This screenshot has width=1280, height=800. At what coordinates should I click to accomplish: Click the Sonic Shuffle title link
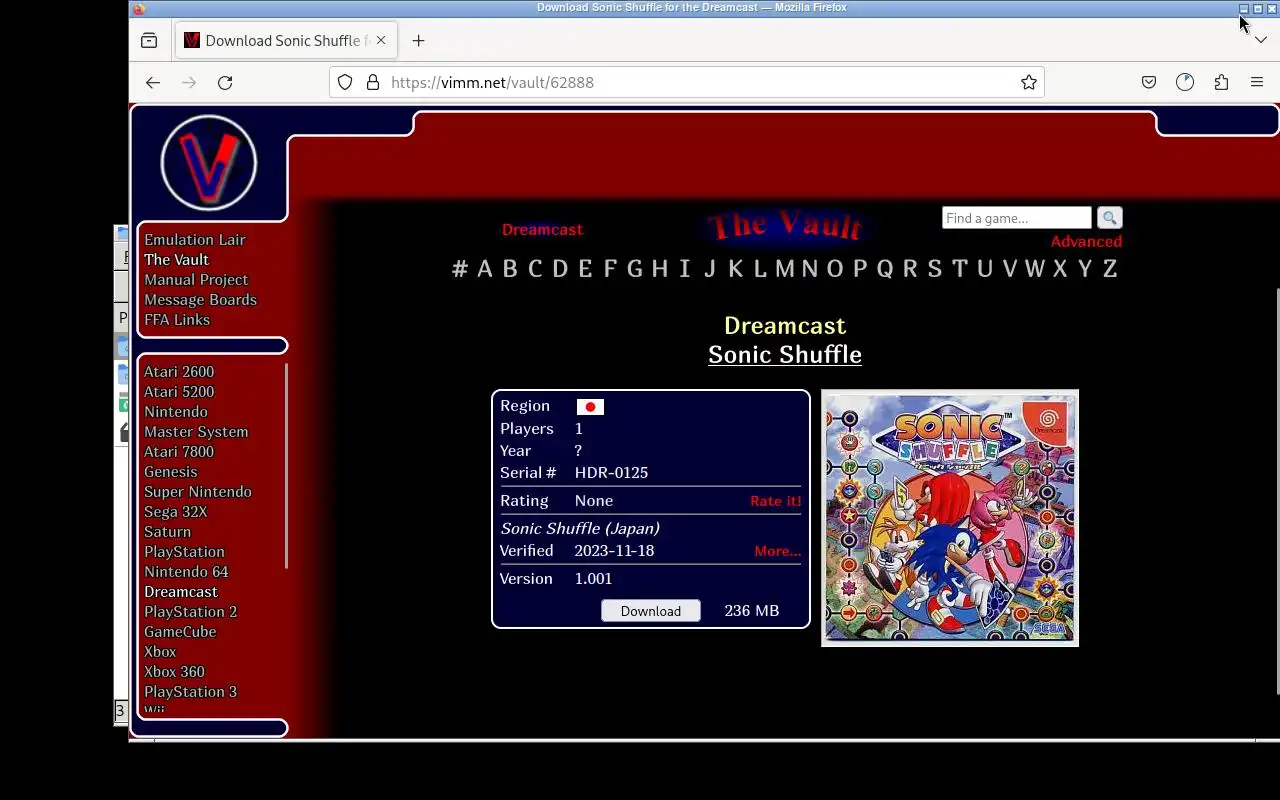785,354
